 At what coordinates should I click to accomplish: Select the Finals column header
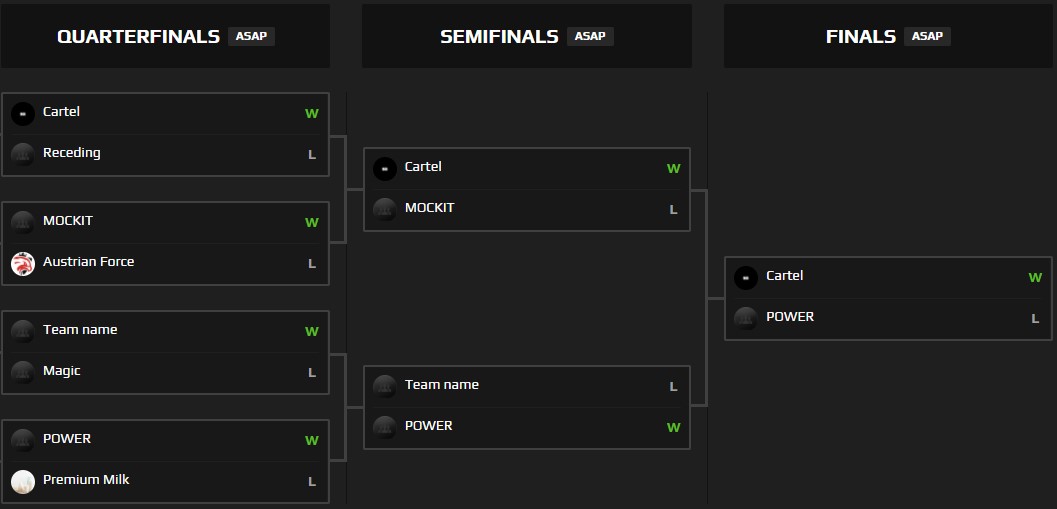coord(860,37)
